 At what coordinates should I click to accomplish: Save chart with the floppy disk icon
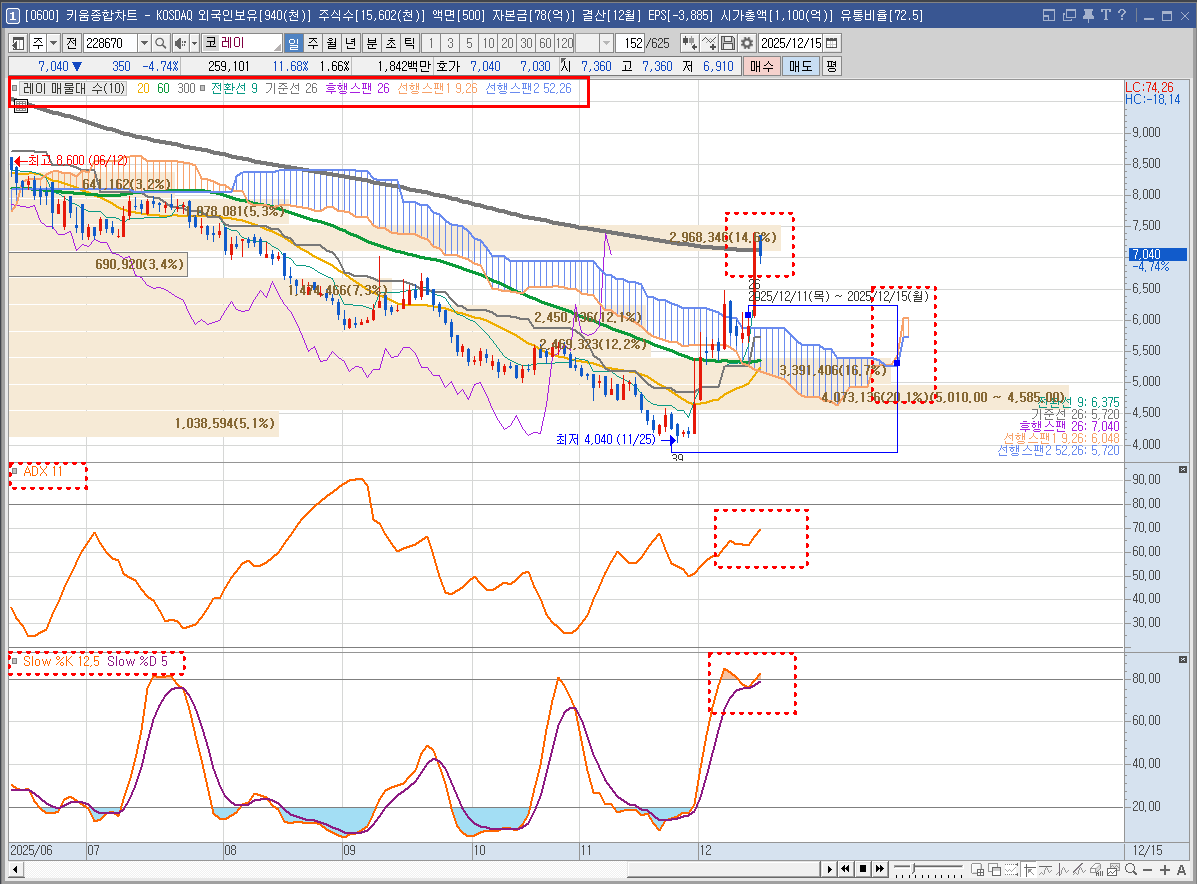(x=728, y=44)
